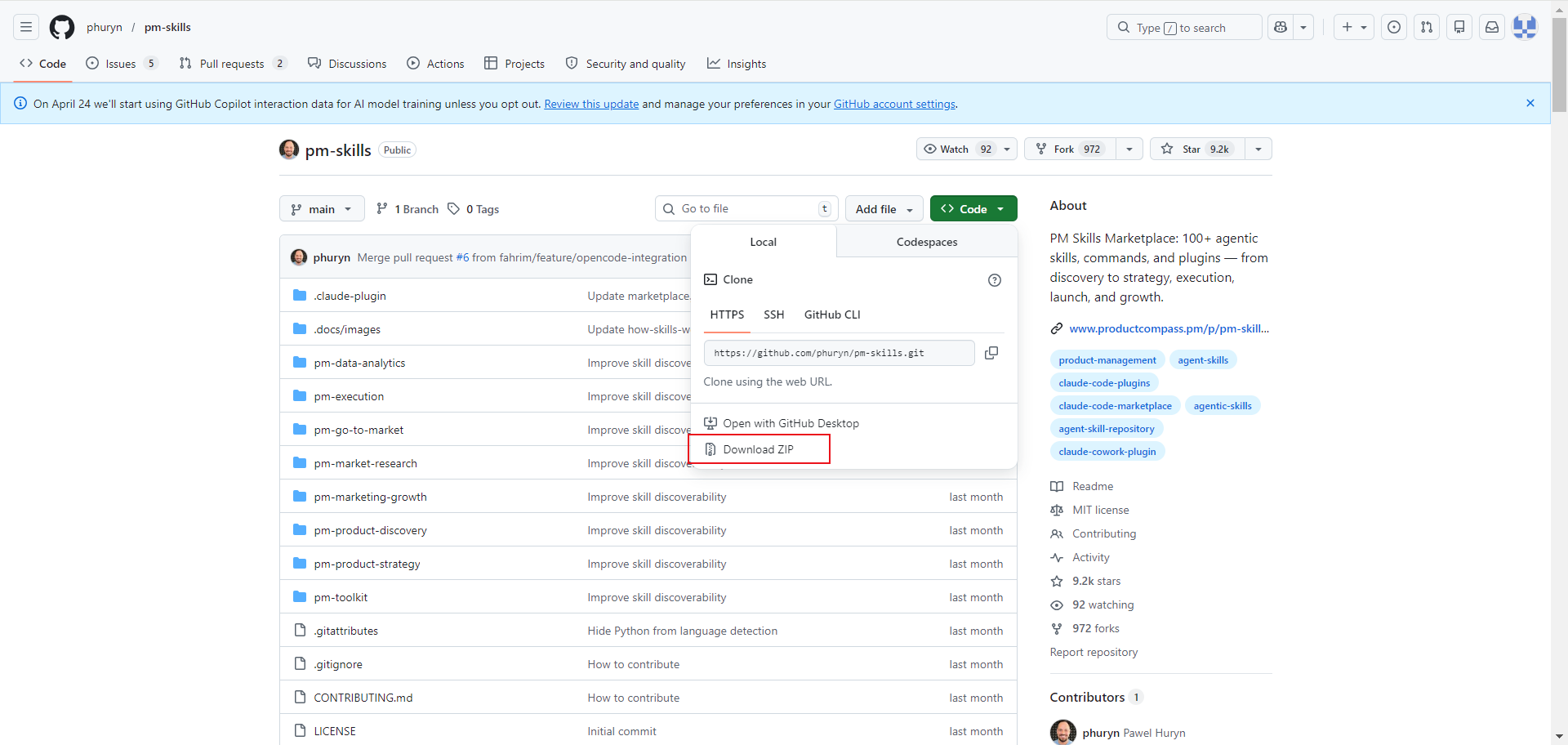1568x745 pixels.
Task: Expand the Add file dropdown
Action: 884,209
